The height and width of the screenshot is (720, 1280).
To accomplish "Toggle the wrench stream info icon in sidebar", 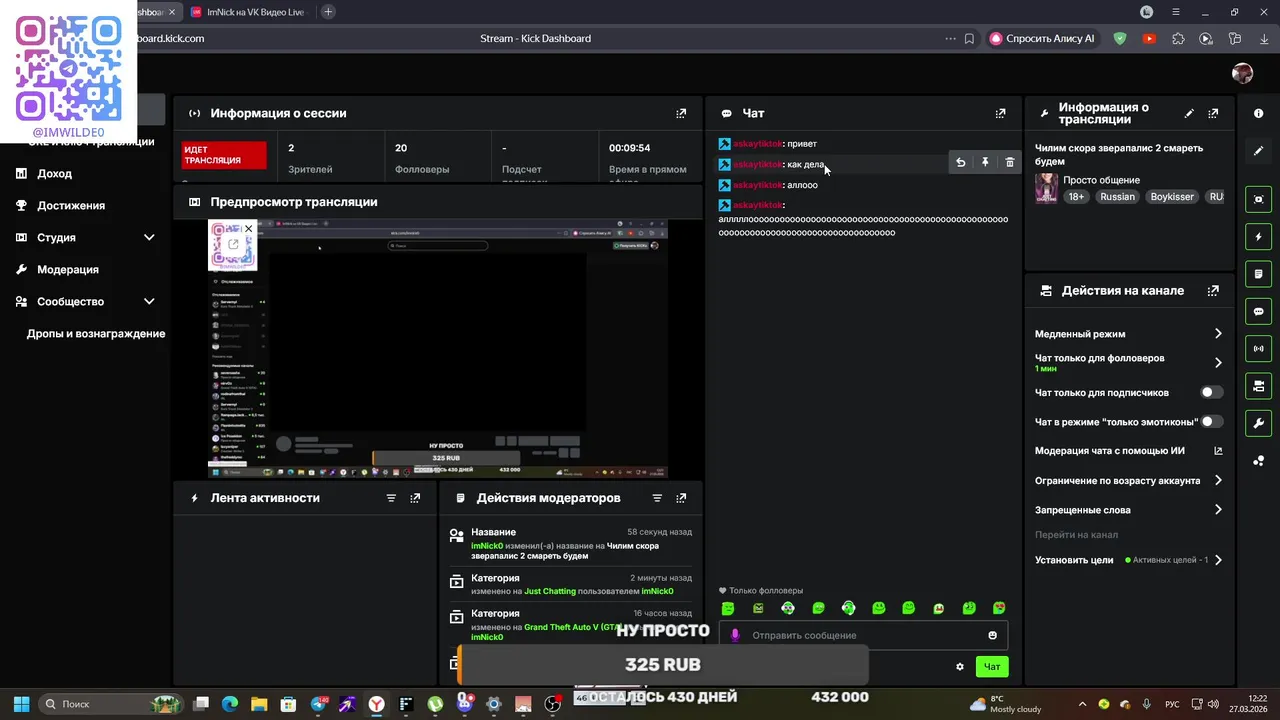I will pos(1259,423).
